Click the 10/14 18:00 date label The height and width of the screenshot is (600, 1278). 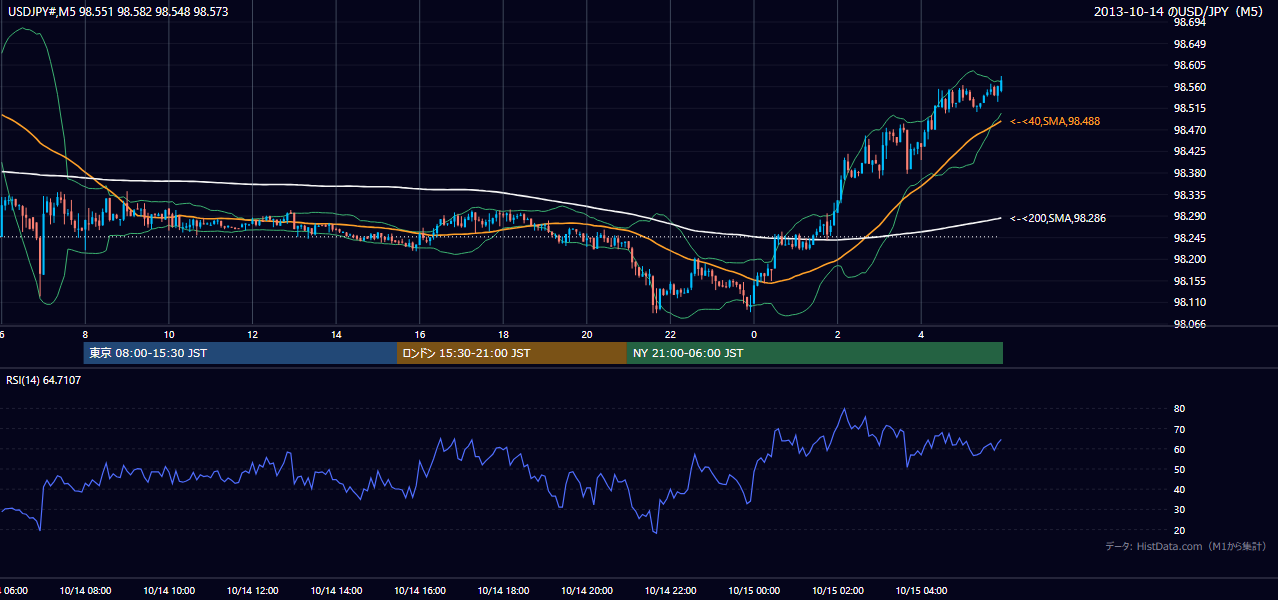coord(503,591)
